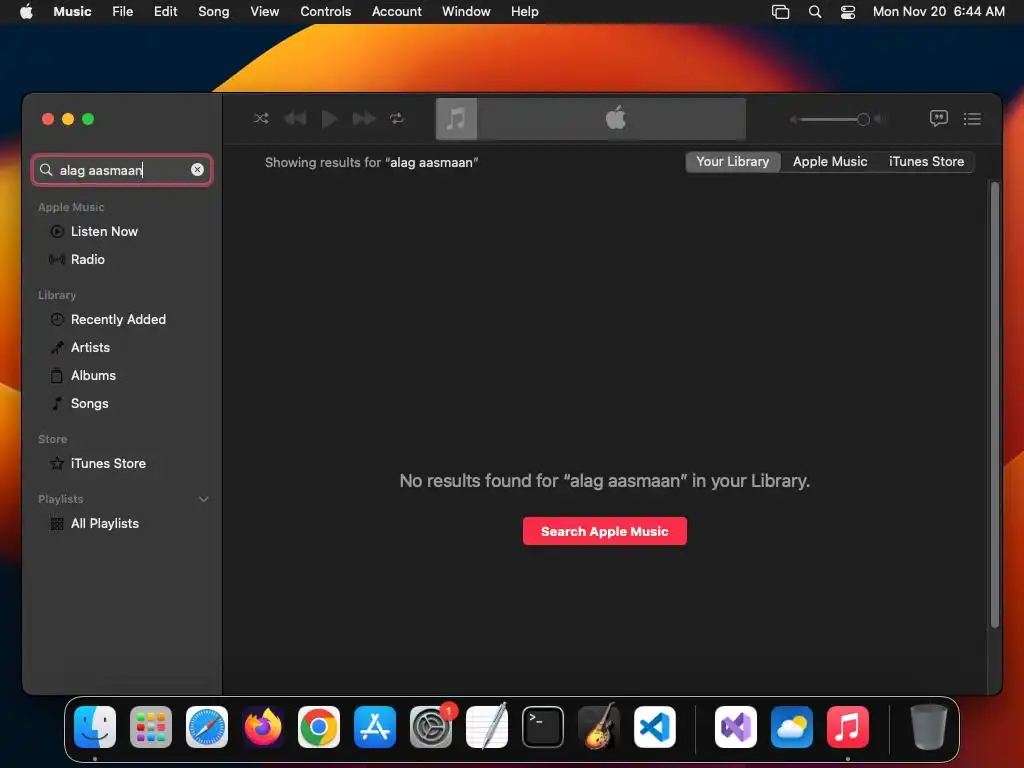The image size is (1024, 768).
Task: Launch Visual Studio Code from Dock
Action: click(x=655, y=727)
